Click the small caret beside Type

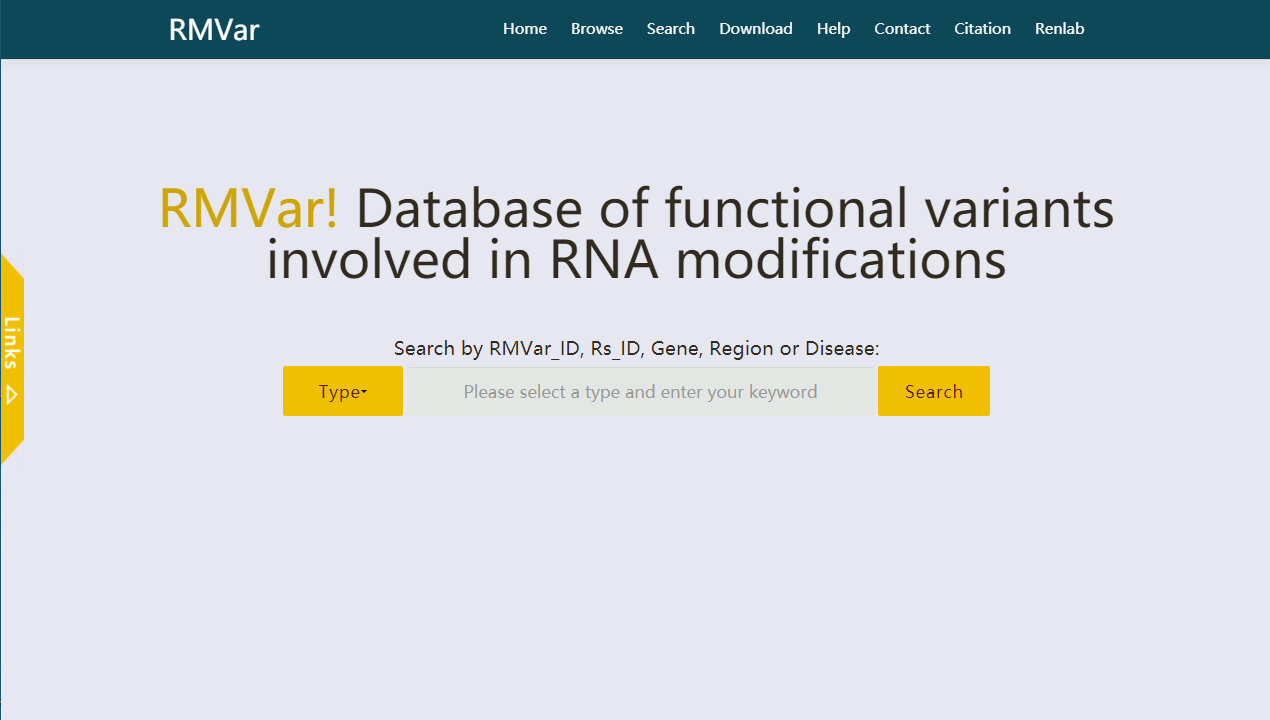coord(365,392)
